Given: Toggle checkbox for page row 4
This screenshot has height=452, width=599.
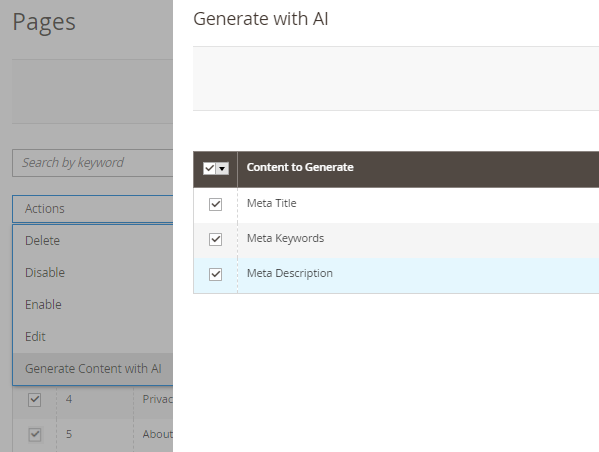Looking at the screenshot, I should click(34, 400).
